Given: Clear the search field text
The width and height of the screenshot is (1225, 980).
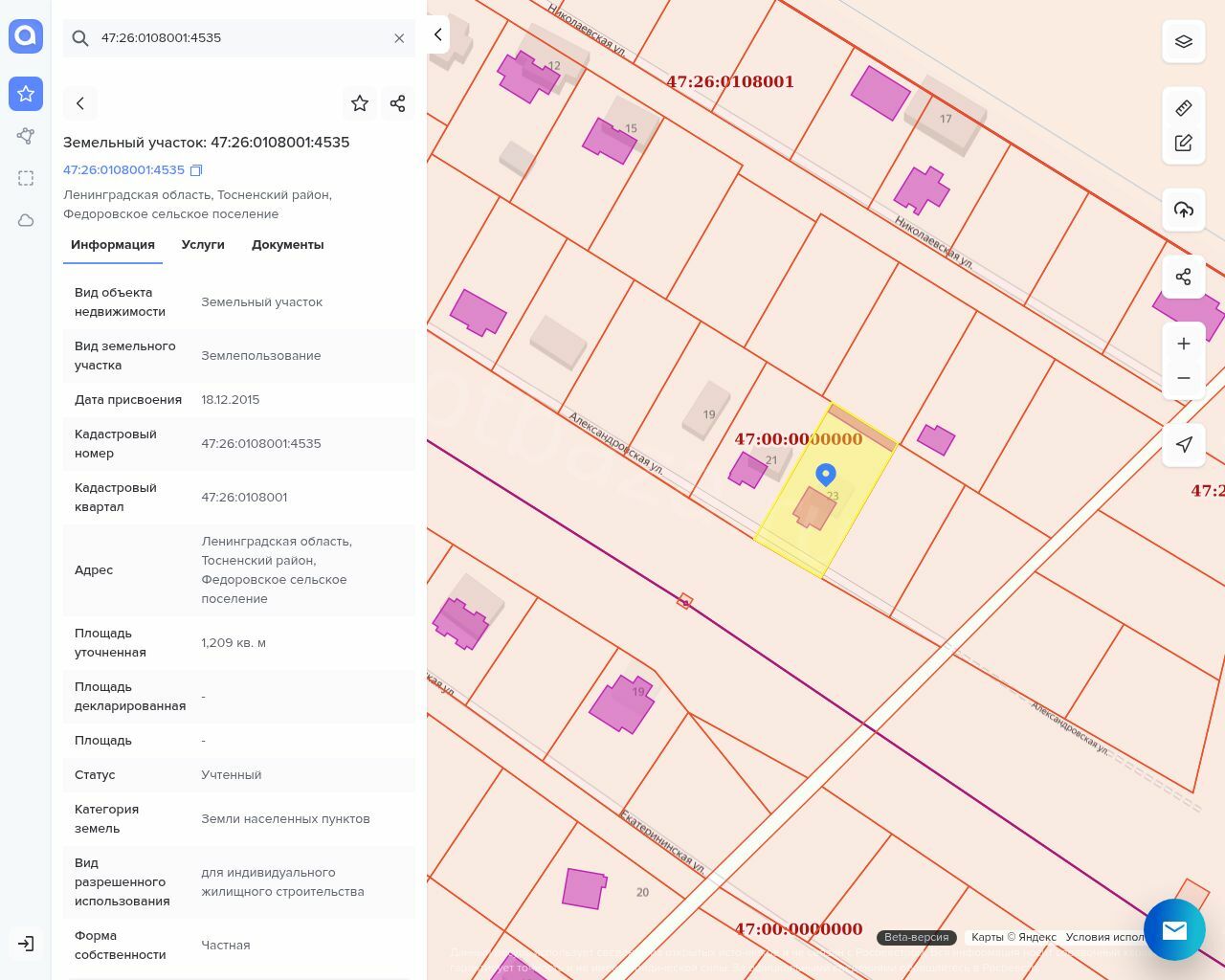Looking at the screenshot, I should (399, 38).
